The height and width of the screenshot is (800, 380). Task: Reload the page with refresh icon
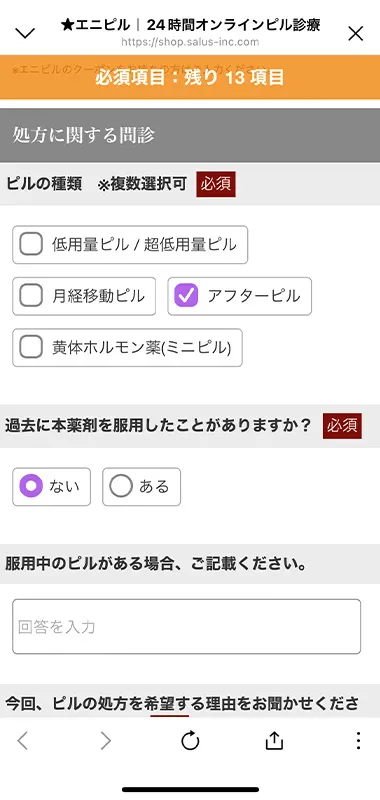tap(190, 740)
